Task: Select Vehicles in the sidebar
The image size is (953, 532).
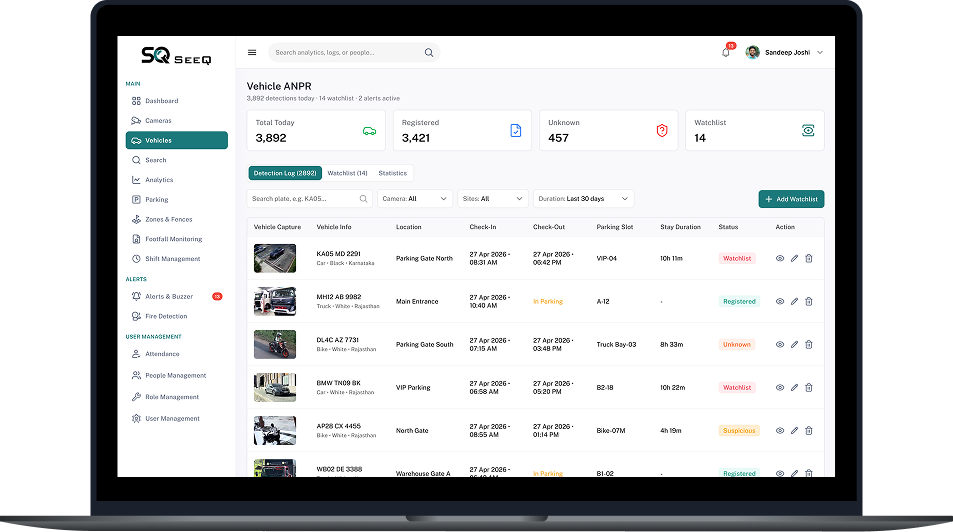Action: pyautogui.click(x=176, y=140)
